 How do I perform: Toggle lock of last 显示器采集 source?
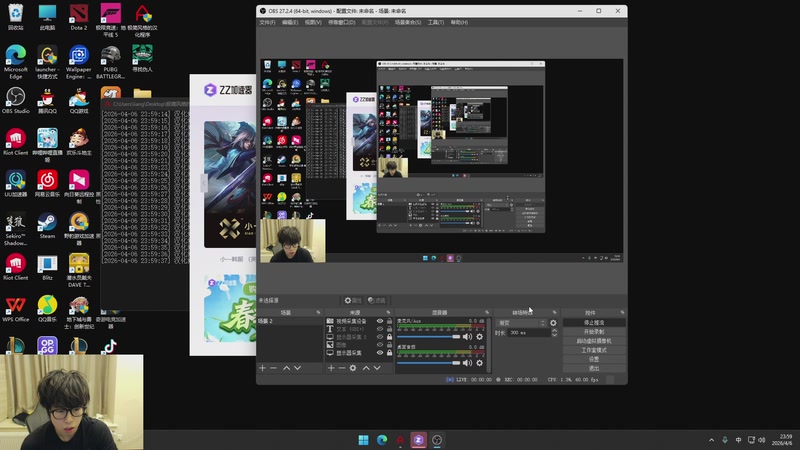pos(389,353)
